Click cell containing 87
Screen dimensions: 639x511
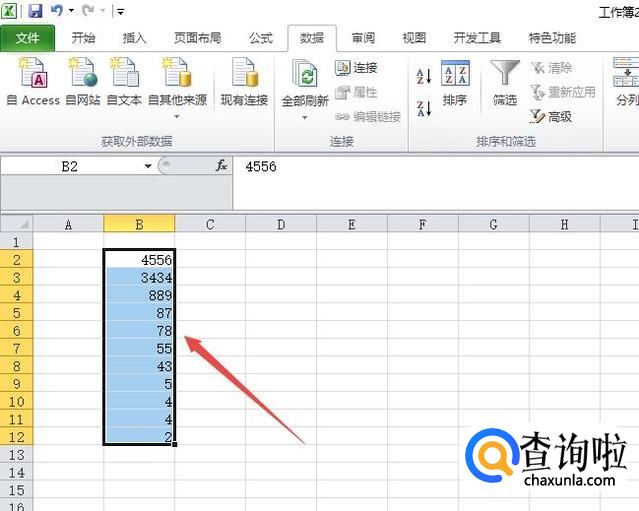coord(139,313)
